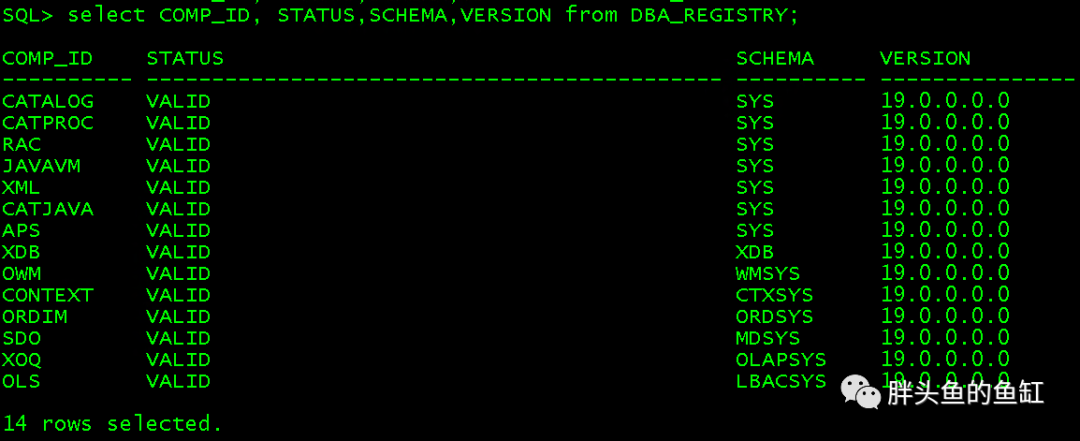Viewport: 1080px width, 441px height.
Task: Click the CONTEXT component entry
Action: click(x=48, y=295)
